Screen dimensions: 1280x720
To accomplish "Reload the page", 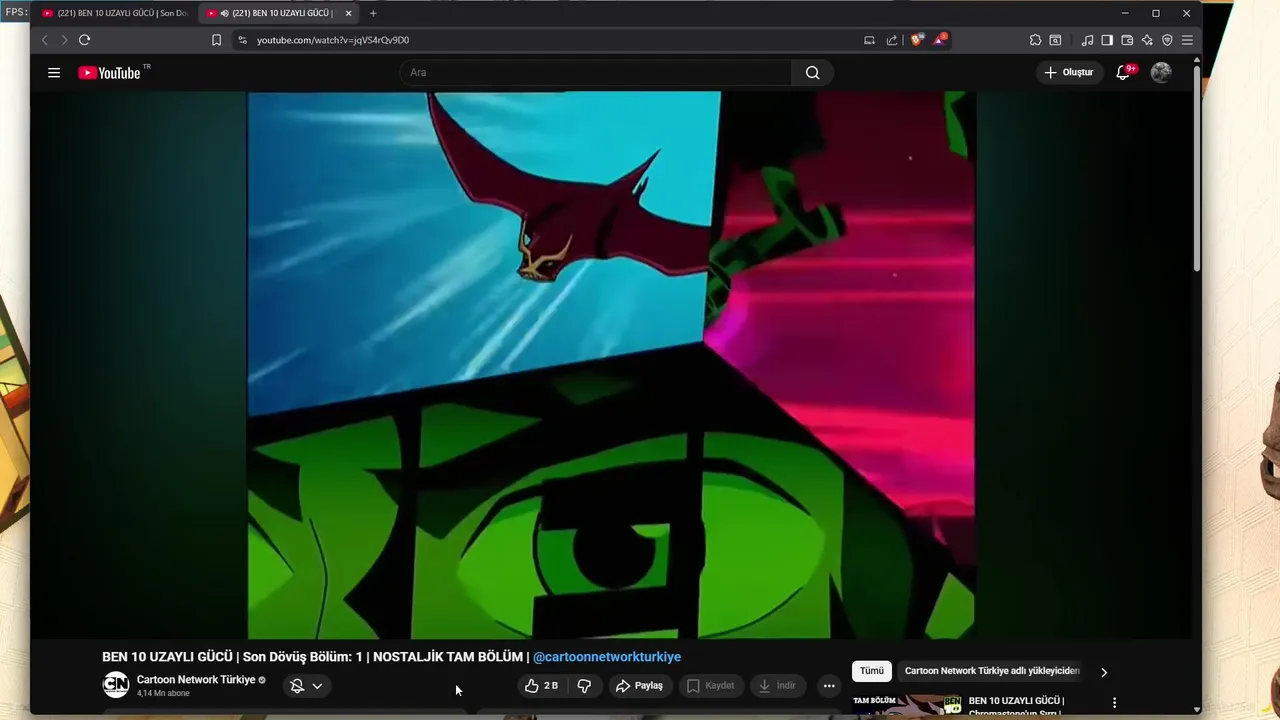I will pyautogui.click(x=84, y=40).
